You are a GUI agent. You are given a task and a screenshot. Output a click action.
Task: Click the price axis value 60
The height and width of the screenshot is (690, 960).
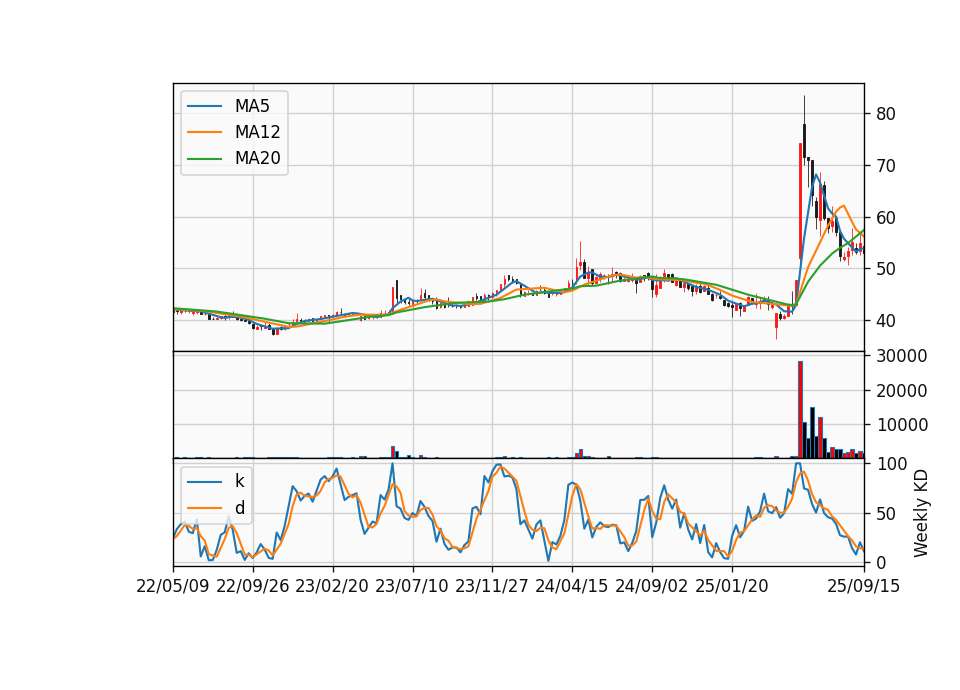pos(885,218)
